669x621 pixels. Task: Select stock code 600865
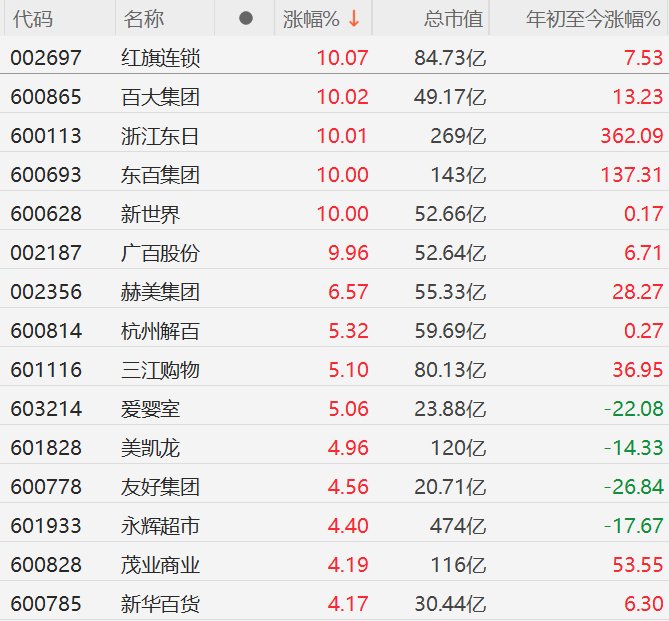[46, 97]
